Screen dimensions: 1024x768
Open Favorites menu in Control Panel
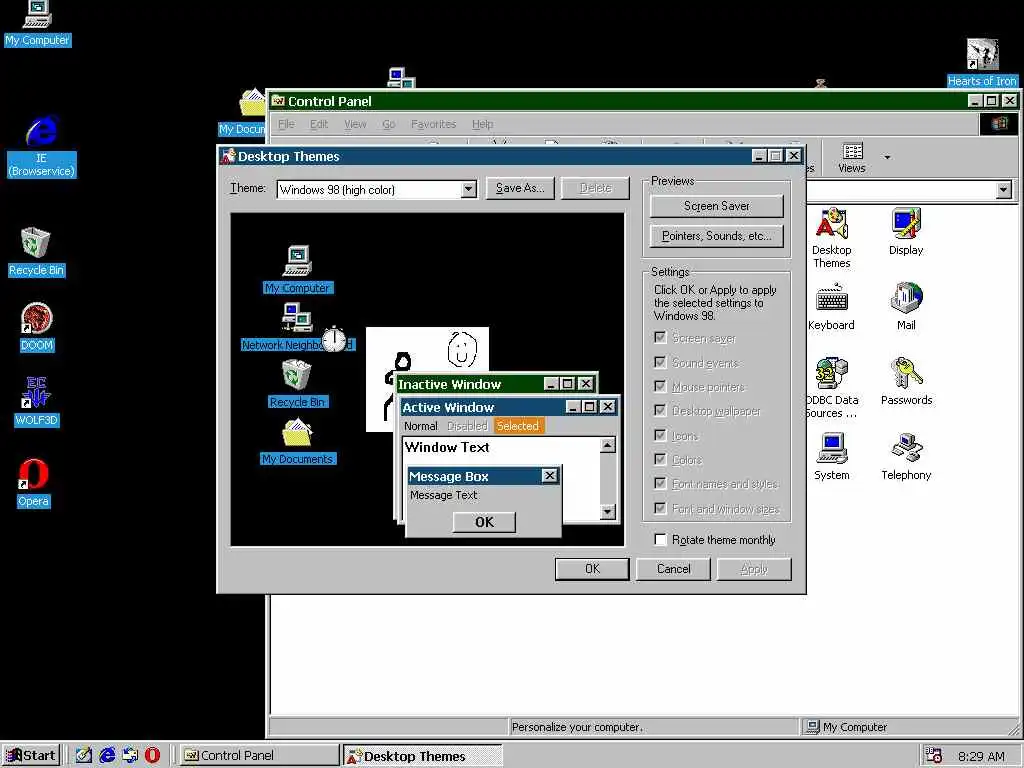433,124
